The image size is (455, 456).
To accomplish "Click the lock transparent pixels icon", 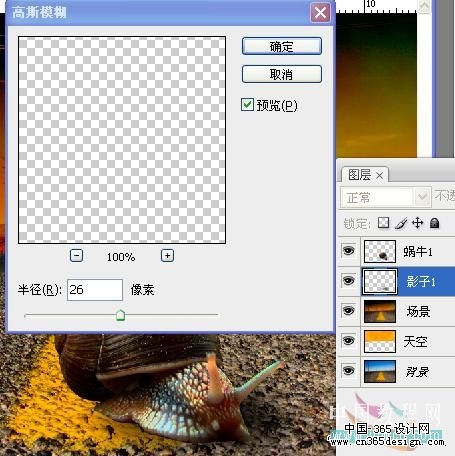I will pyautogui.click(x=383, y=223).
